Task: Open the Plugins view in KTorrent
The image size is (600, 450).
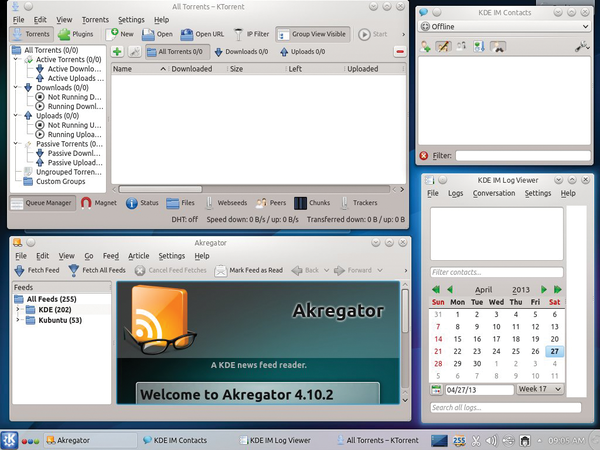Action: pyautogui.click(x=75, y=34)
